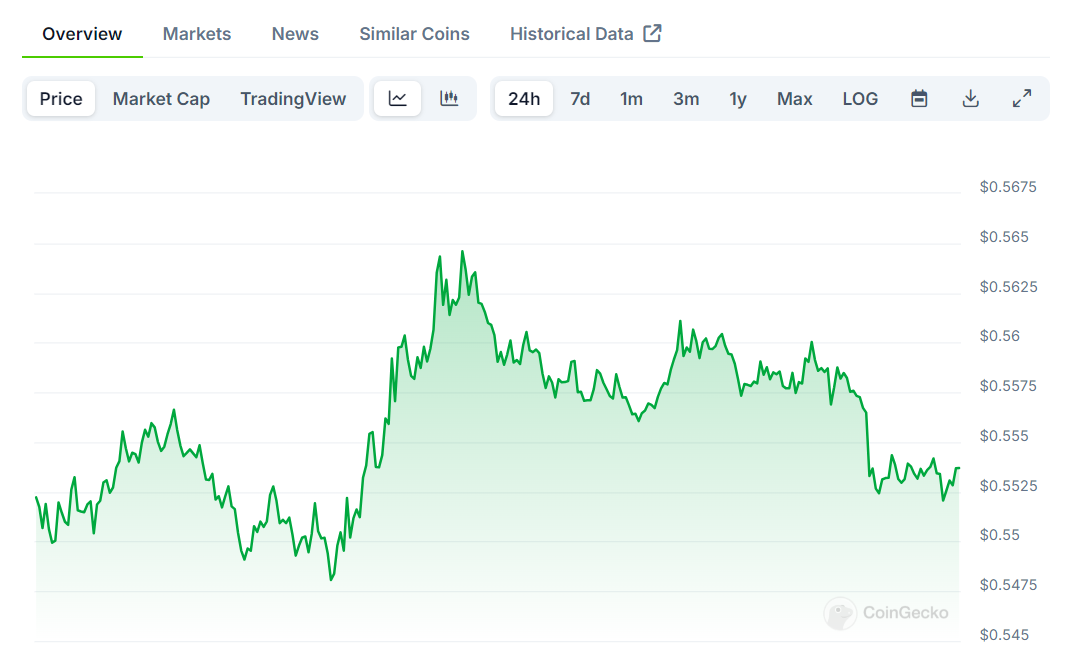Switch chart to Market Cap
This screenshot has height=666, width=1066.
tap(161, 99)
